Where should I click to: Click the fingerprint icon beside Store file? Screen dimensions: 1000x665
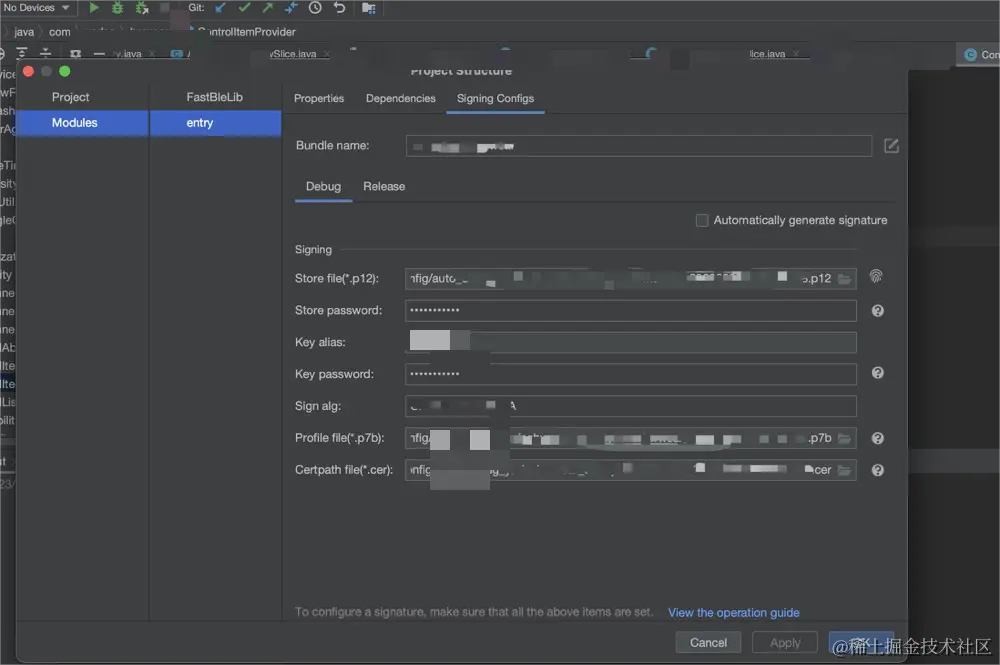tap(876, 276)
